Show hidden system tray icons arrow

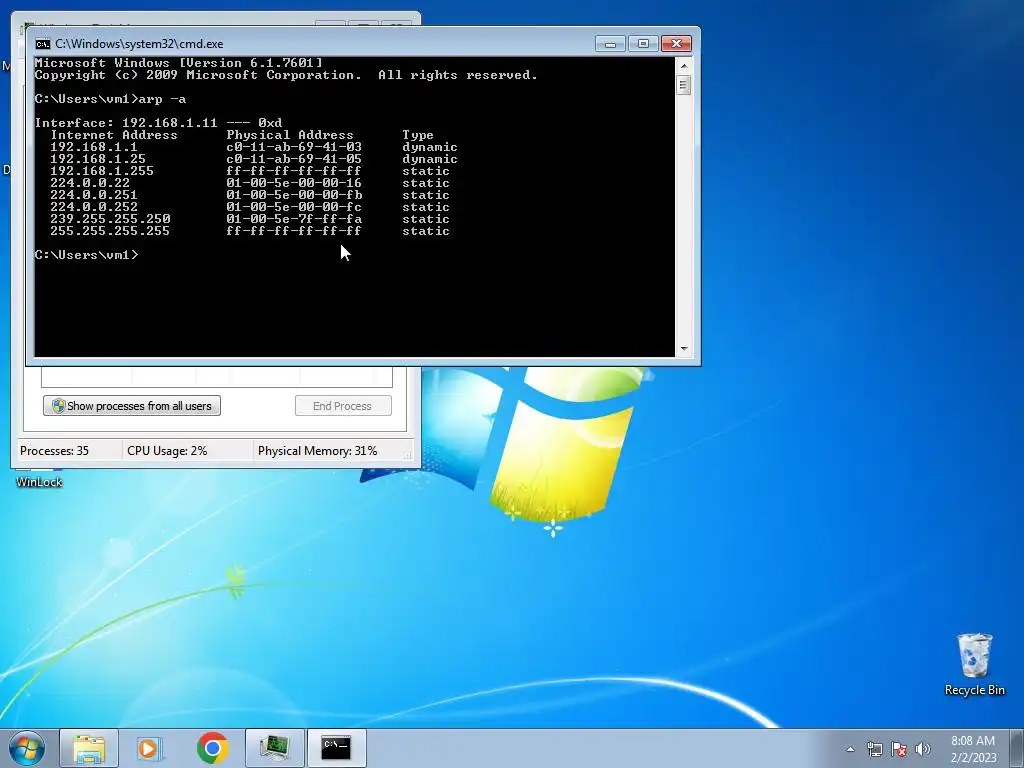850,749
